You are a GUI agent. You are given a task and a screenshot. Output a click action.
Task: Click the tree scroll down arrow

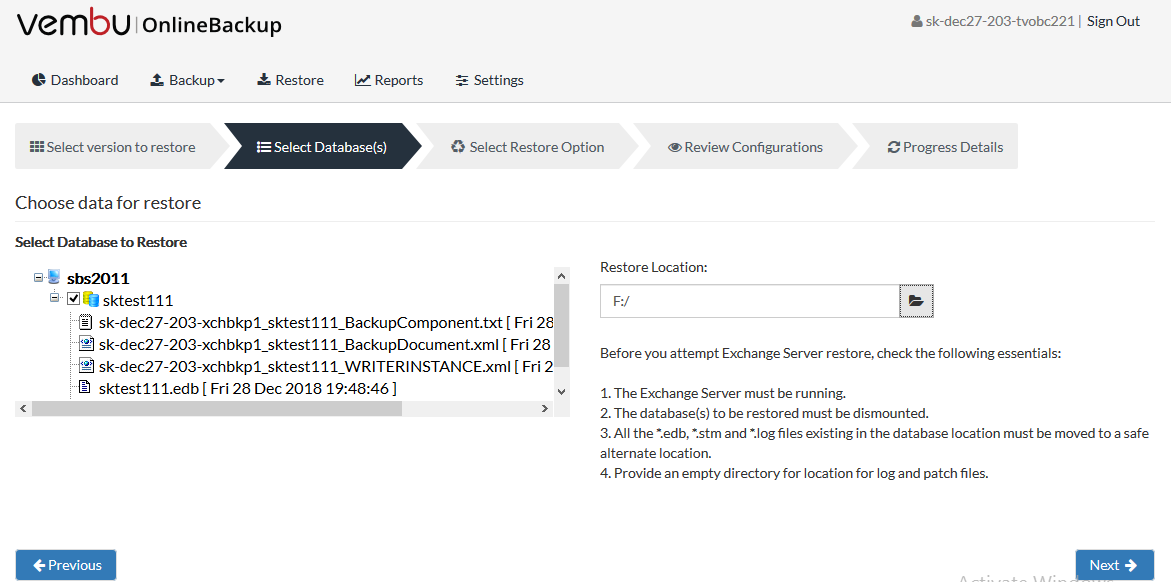(x=562, y=391)
